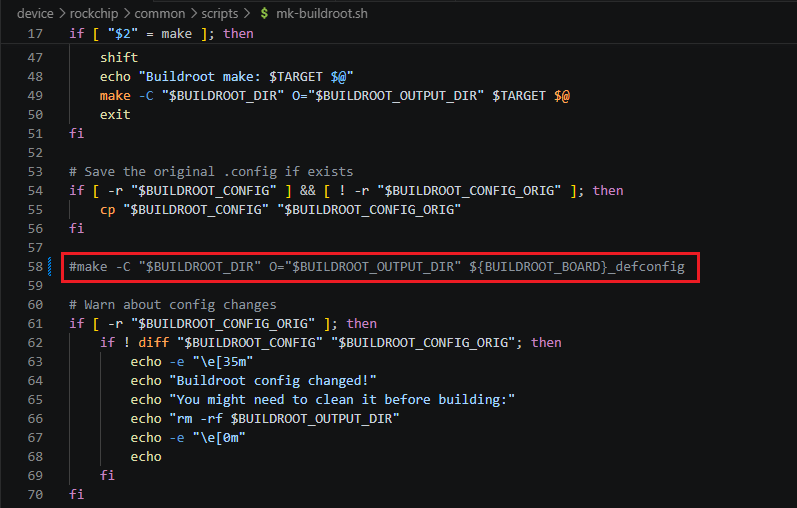
Task: Click 'Buildroot config changed!' string
Action: point(273,381)
